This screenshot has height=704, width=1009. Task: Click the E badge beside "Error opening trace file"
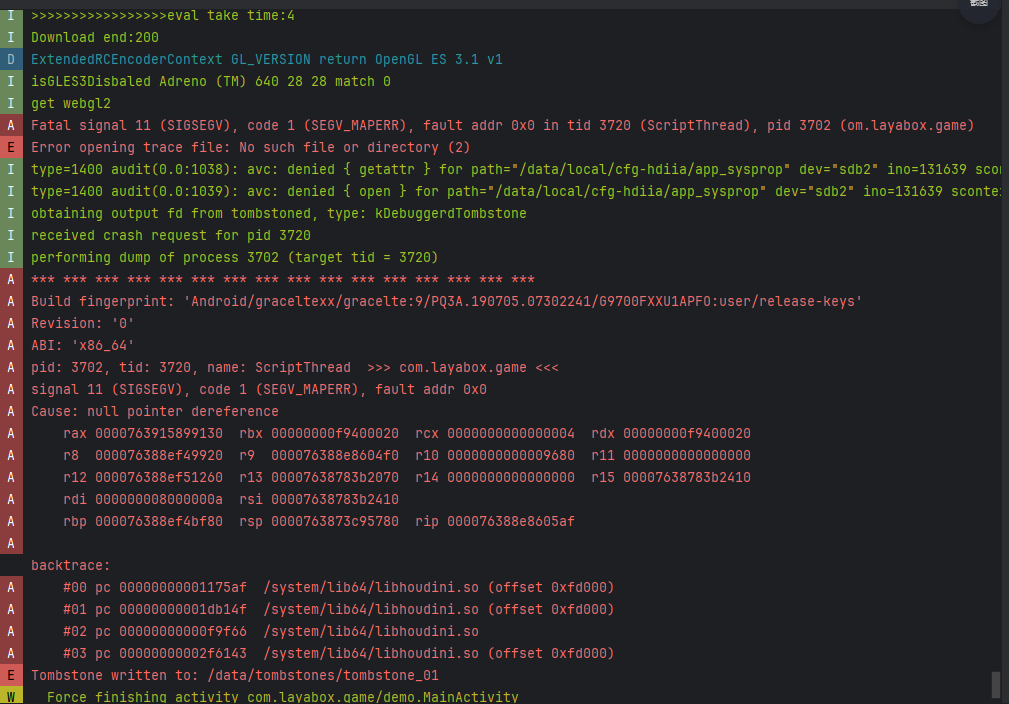point(10,147)
